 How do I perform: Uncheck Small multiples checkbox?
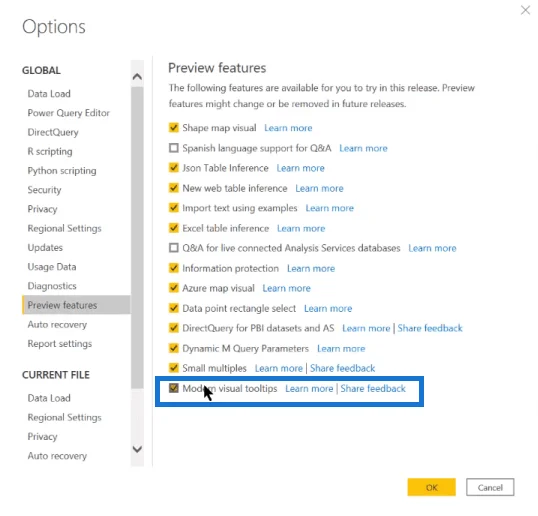(x=174, y=368)
